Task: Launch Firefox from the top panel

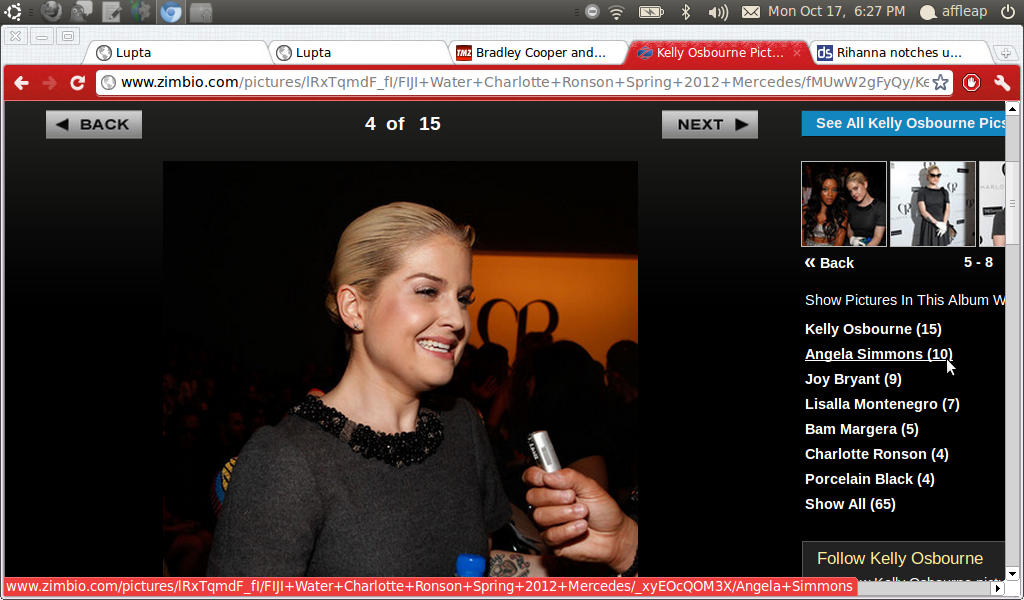Action: (51, 11)
